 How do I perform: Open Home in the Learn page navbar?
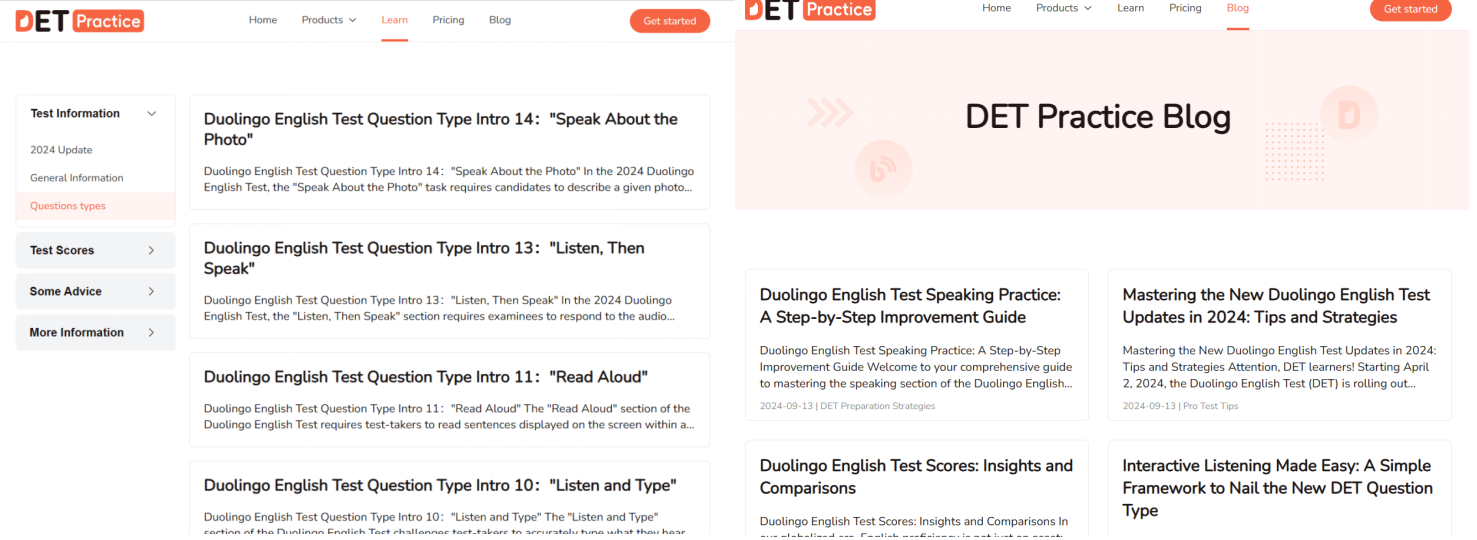coord(263,20)
